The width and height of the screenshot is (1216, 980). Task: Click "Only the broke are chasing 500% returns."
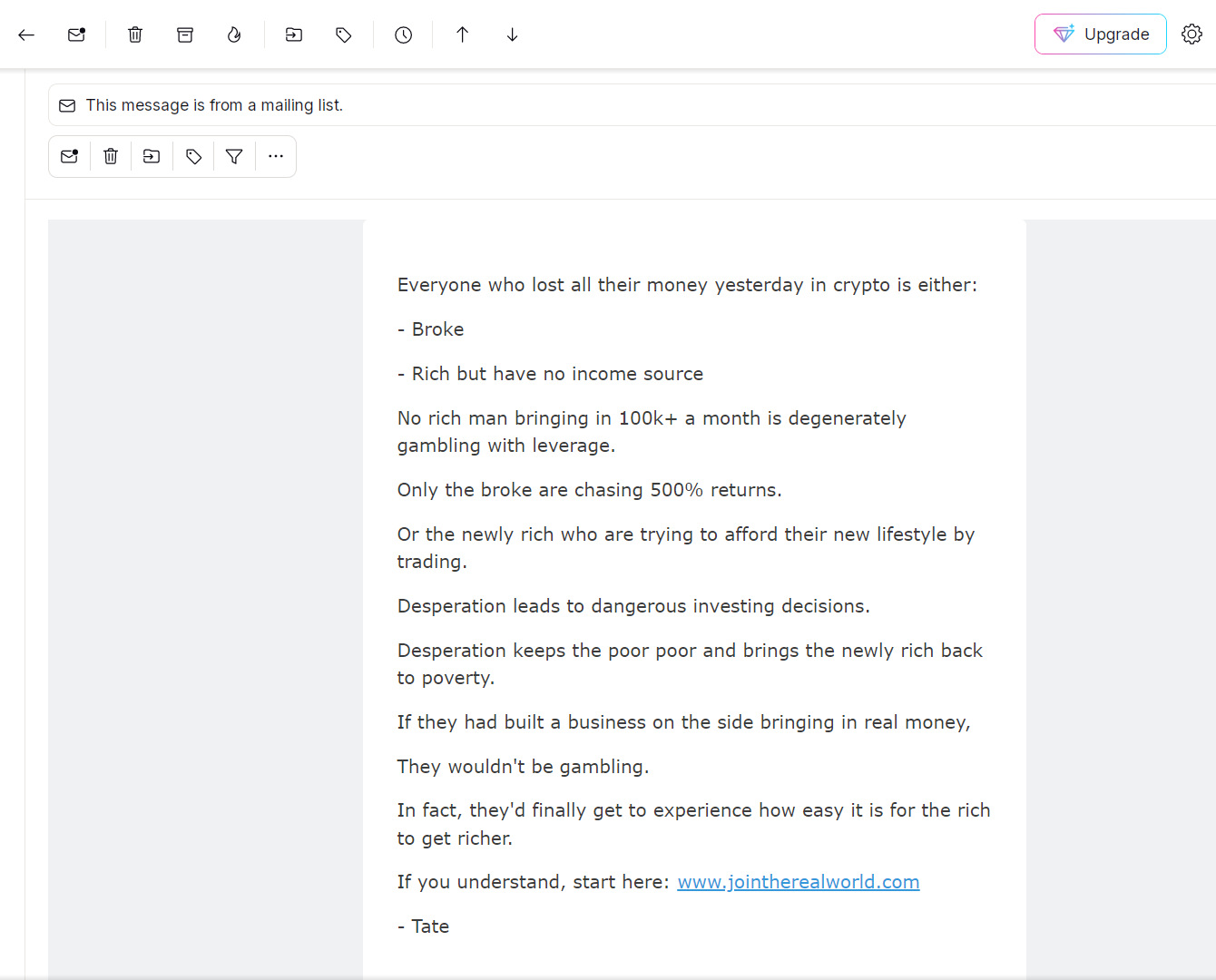click(590, 490)
